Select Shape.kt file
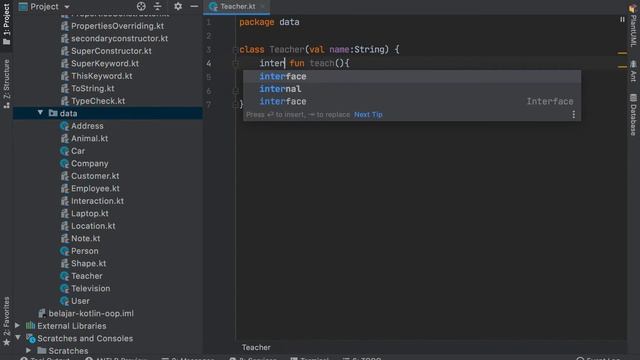The image size is (640, 360). (x=88, y=263)
